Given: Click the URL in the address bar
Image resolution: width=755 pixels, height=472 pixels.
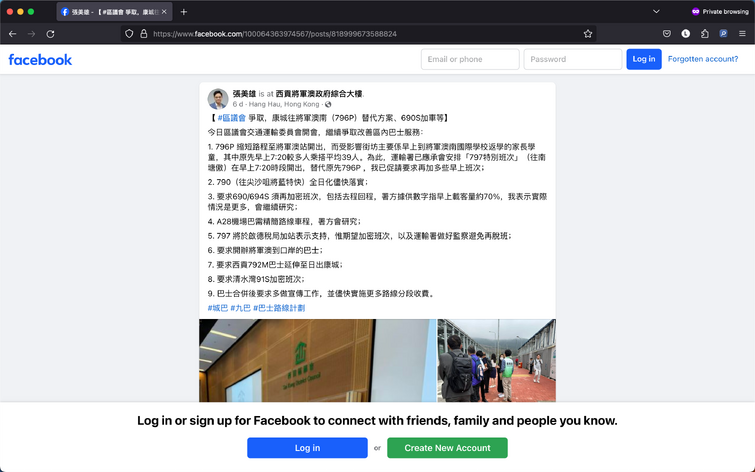Looking at the screenshot, I should [x=275, y=34].
